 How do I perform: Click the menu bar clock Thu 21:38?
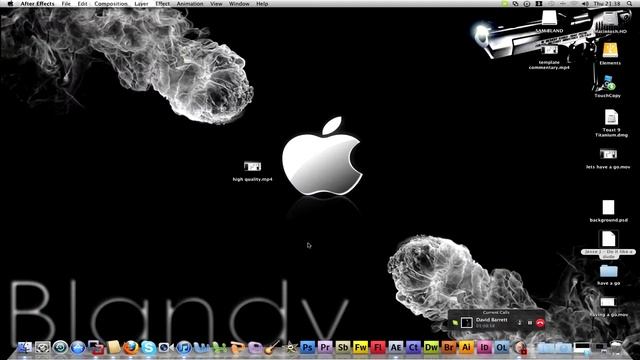click(x=607, y=4)
